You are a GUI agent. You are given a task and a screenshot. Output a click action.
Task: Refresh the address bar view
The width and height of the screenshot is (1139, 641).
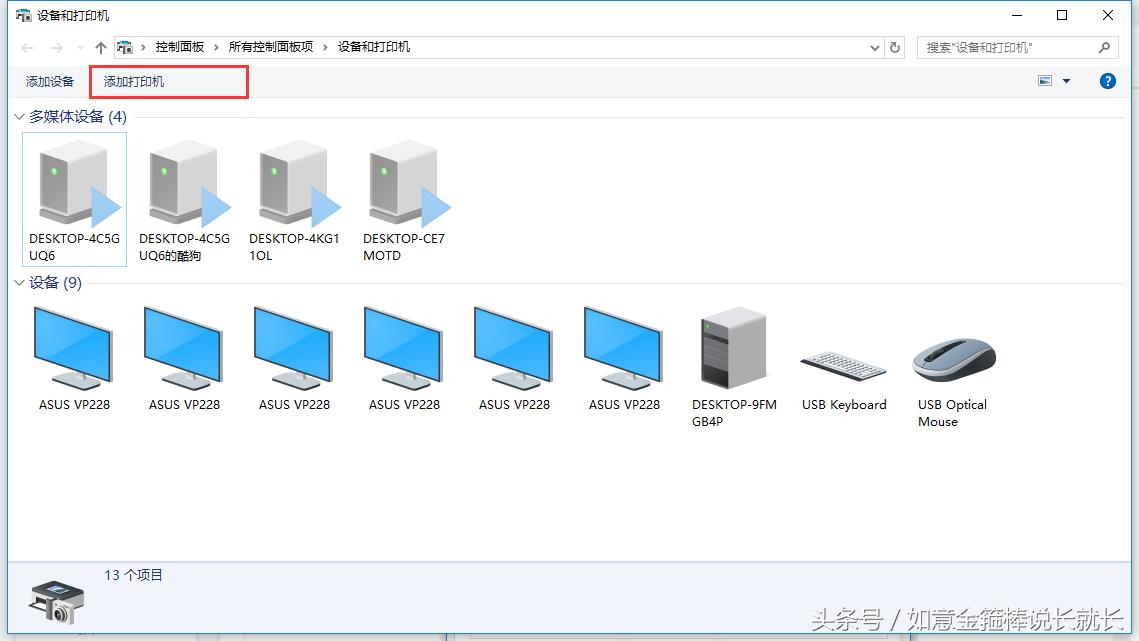pyautogui.click(x=895, y=48)
